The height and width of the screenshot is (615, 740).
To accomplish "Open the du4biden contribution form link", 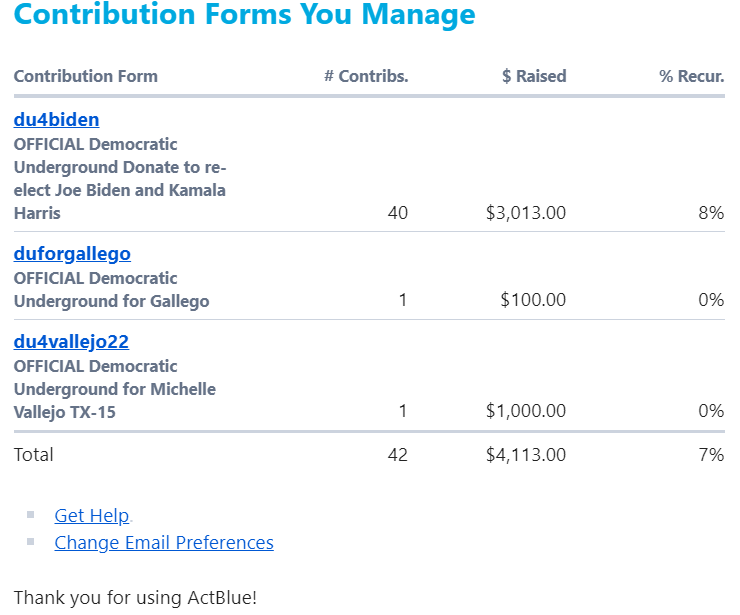I will pos(56,120).
